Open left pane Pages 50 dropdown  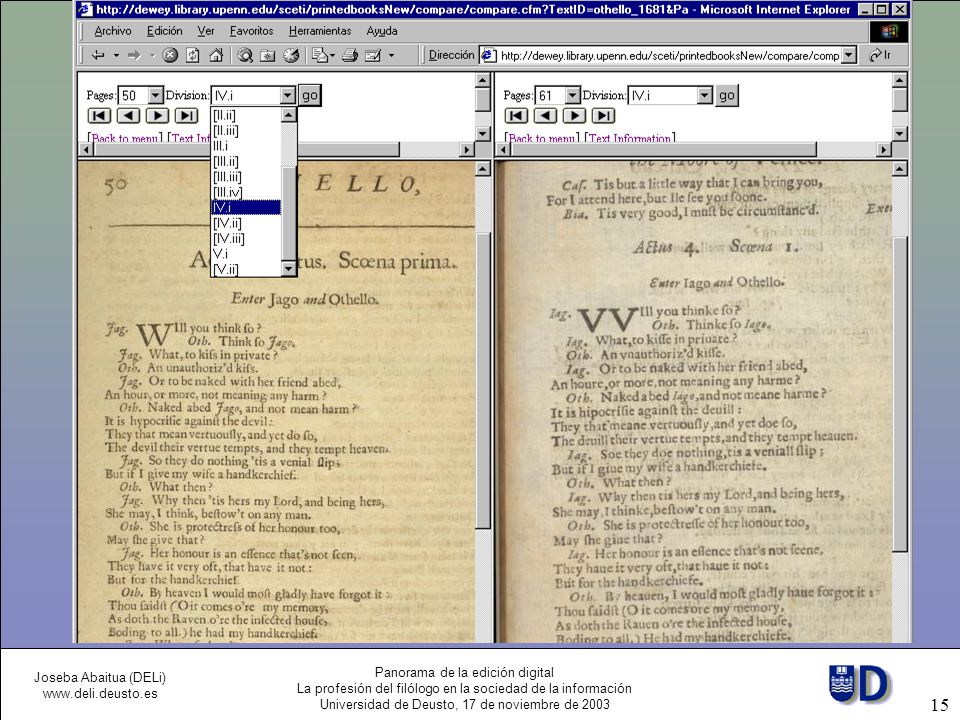click(156, 96)
